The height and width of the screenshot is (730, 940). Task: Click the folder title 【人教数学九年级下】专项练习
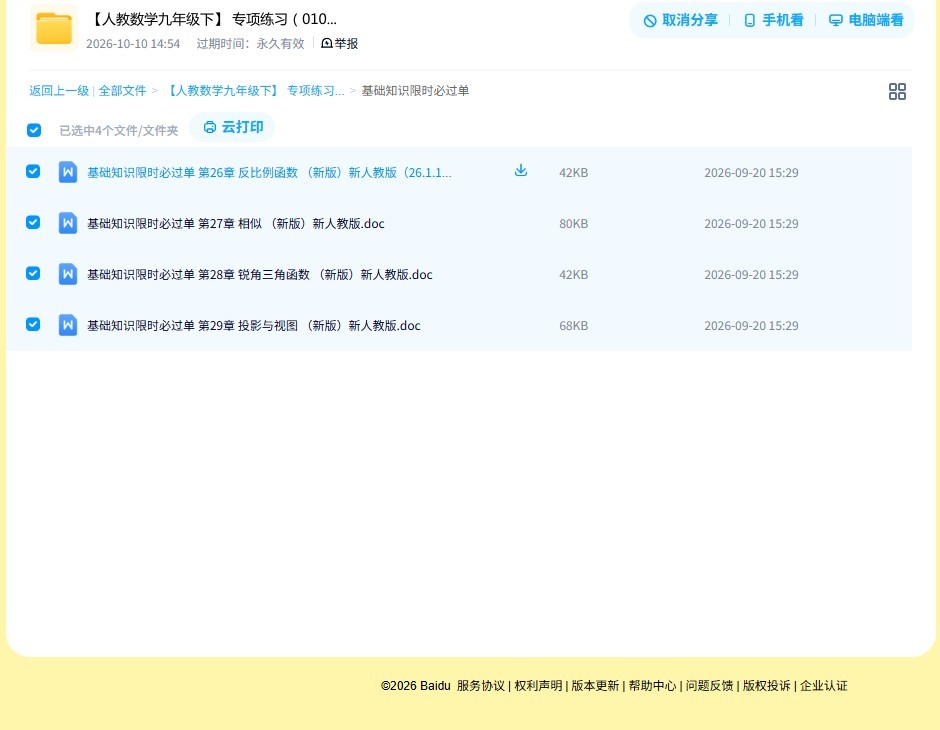(x=212, y=19)
